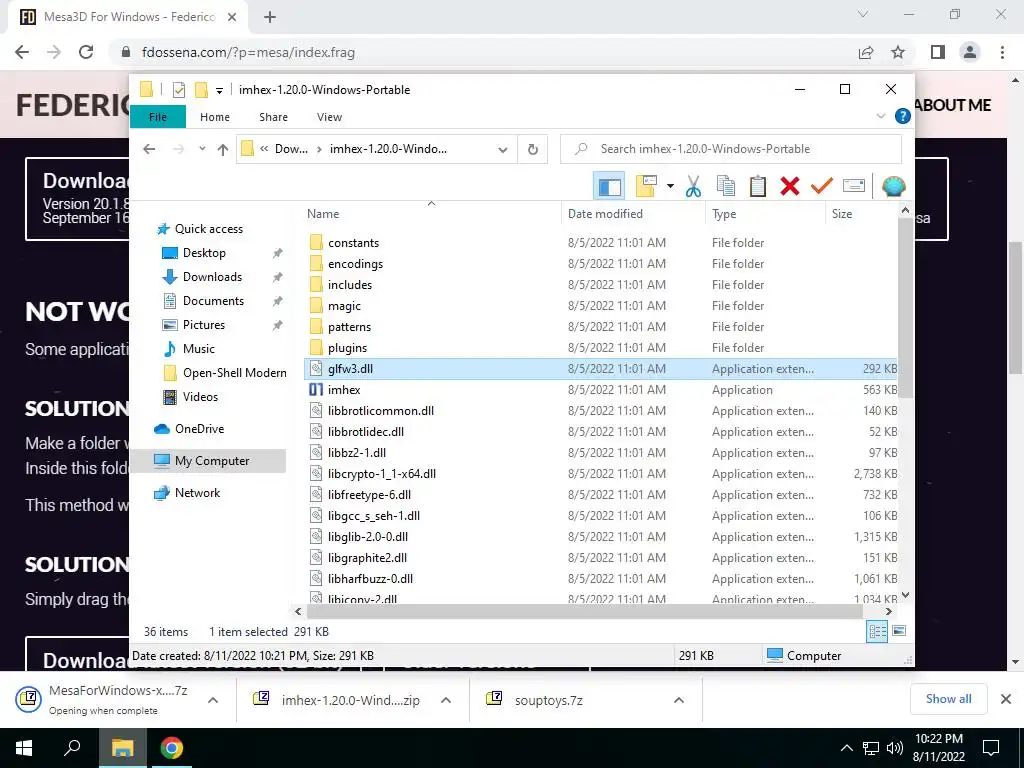
Task: Click the Copy toolbar icon
Action: (x=726, y=186)
